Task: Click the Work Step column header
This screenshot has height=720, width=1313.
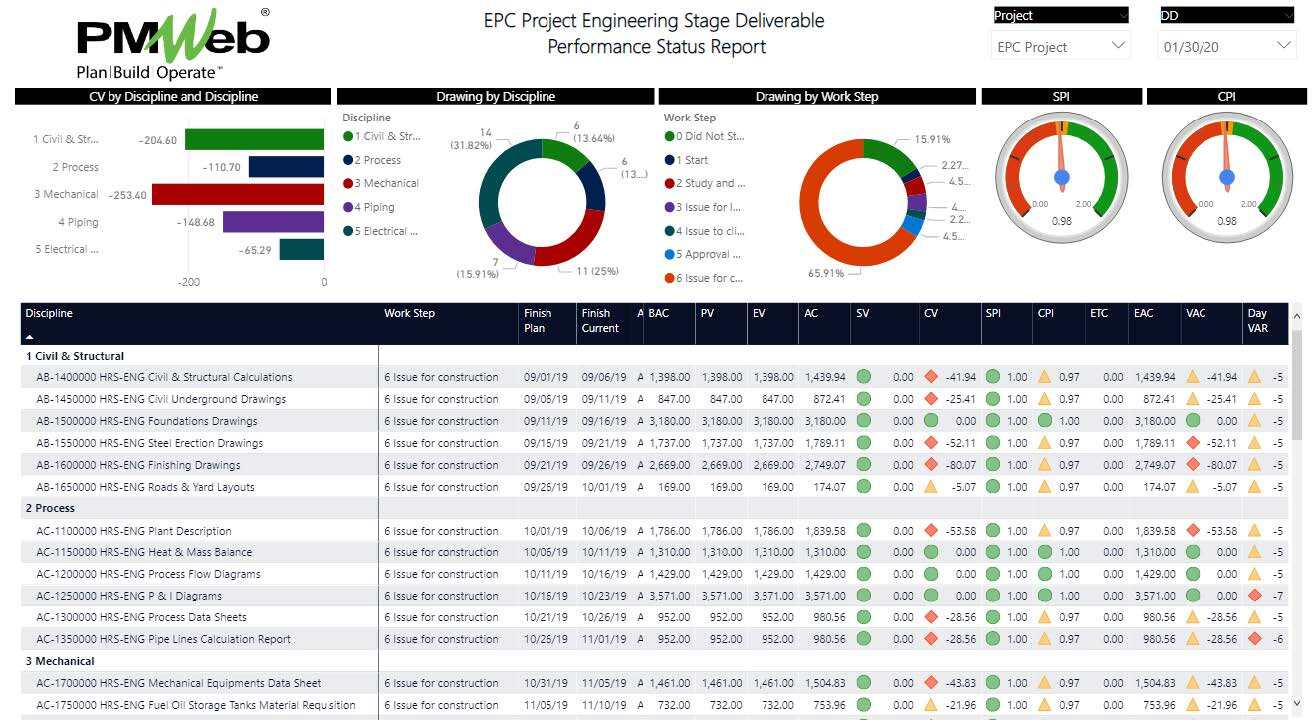Action: pyautogui.click(x=410, y=314)
